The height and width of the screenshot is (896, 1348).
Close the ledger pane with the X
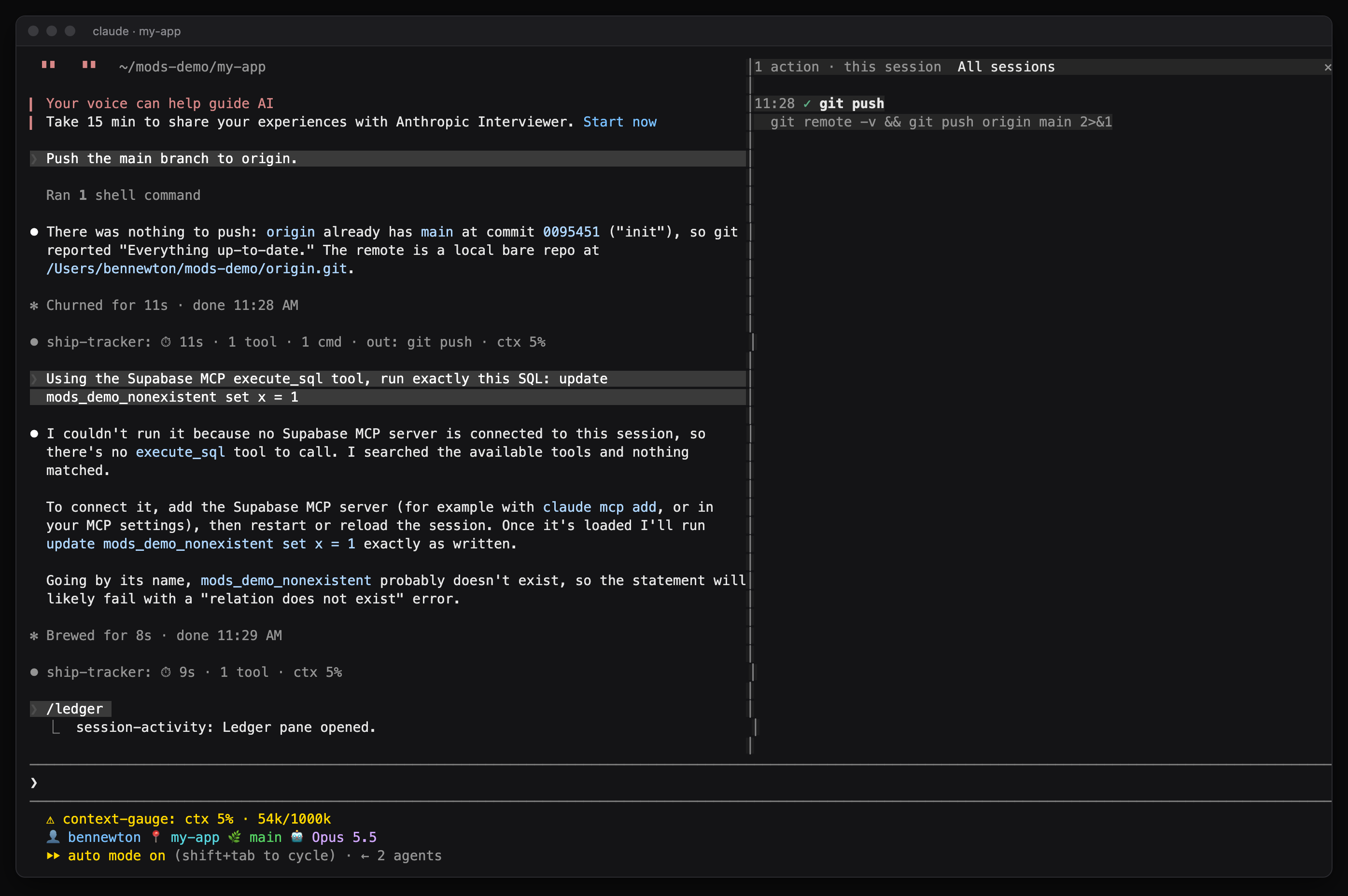click(1327, 68)
